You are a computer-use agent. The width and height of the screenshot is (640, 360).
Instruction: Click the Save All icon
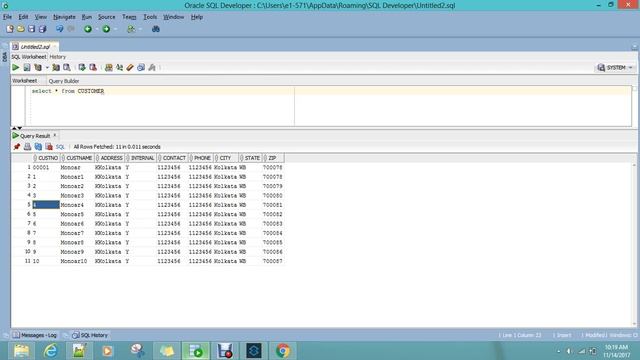42,29
